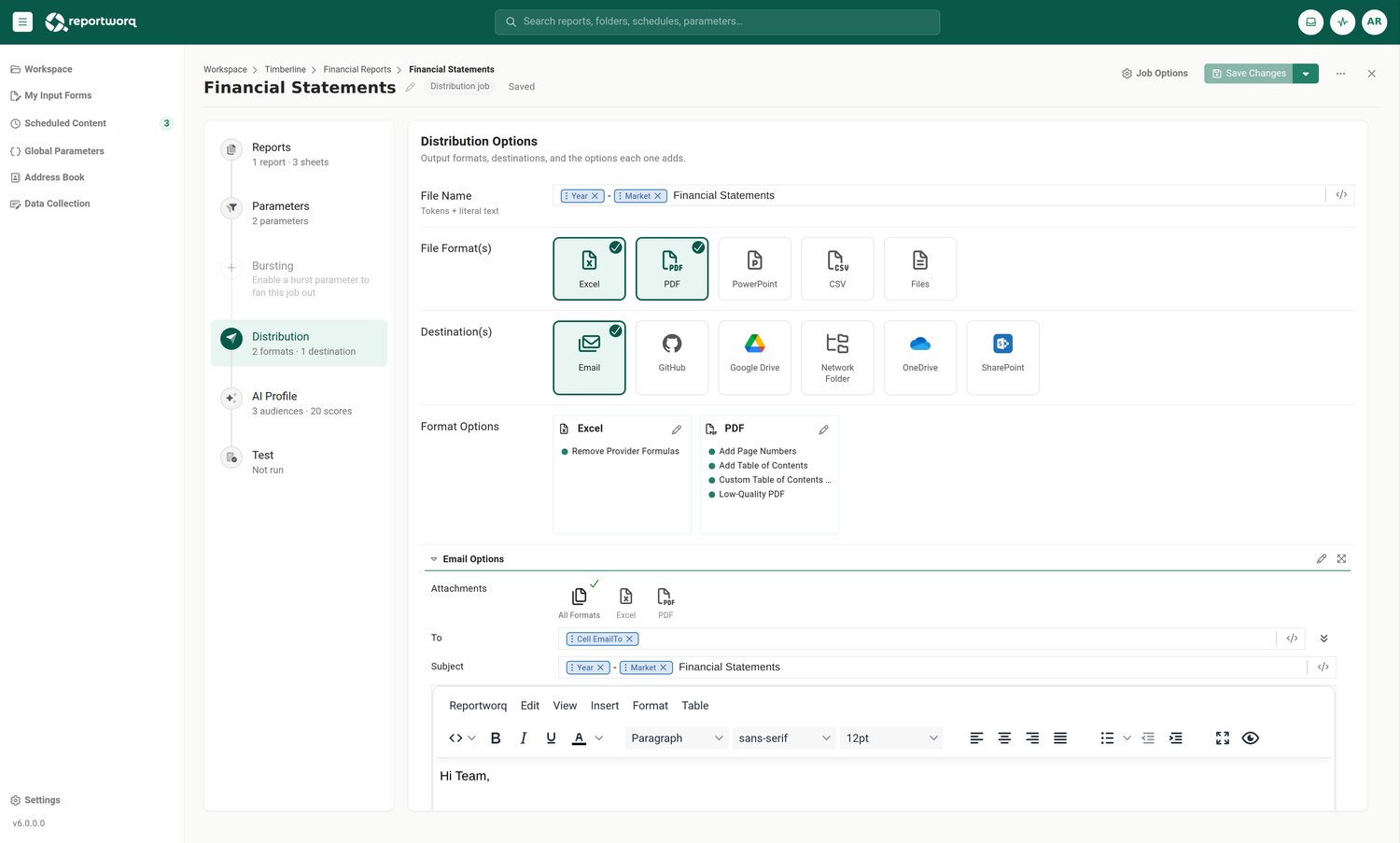Open code editor for the Subject field
This screenshot has height=843, width=1400.
1323,667
